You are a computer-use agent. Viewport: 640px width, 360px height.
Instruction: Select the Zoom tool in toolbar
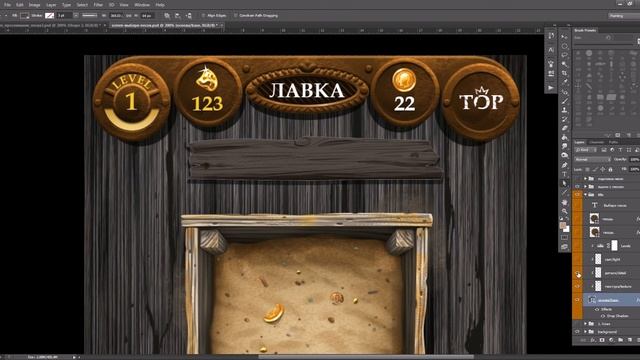click(x=565, y=211)
